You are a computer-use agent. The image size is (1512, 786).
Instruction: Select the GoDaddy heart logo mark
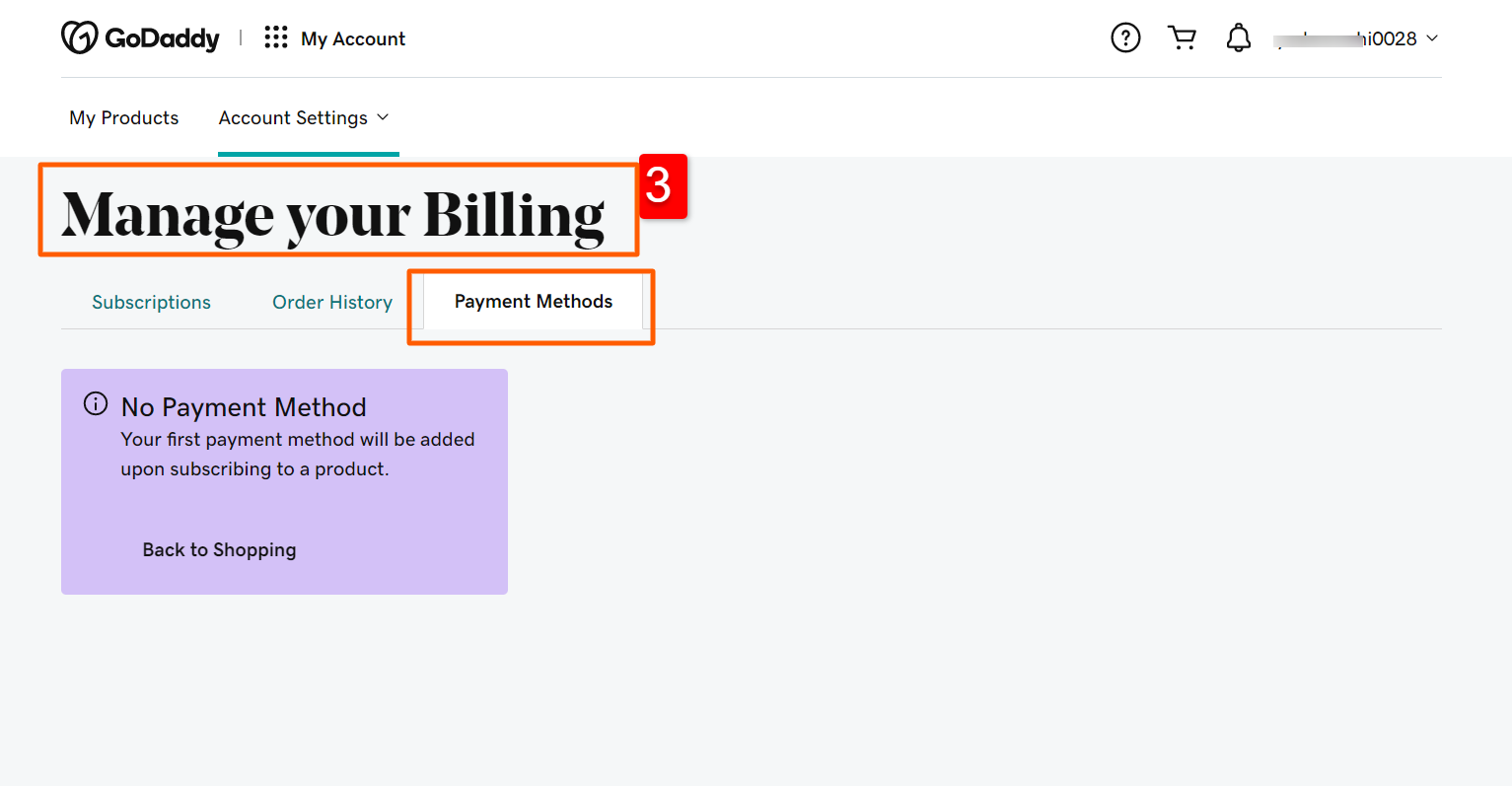pyautogui.click(x=80, y=36)
